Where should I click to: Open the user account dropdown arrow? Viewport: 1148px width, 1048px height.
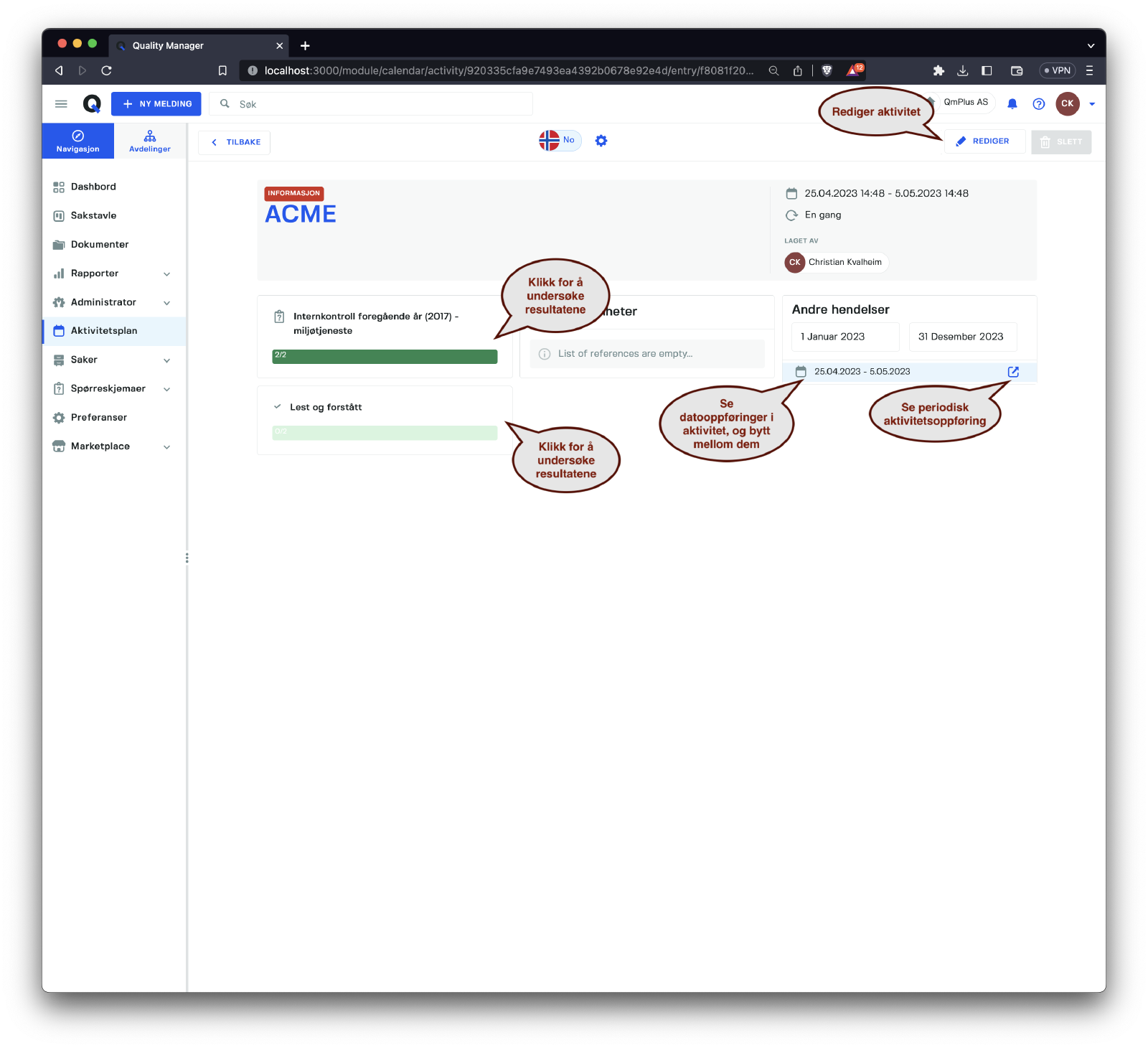1092,104
